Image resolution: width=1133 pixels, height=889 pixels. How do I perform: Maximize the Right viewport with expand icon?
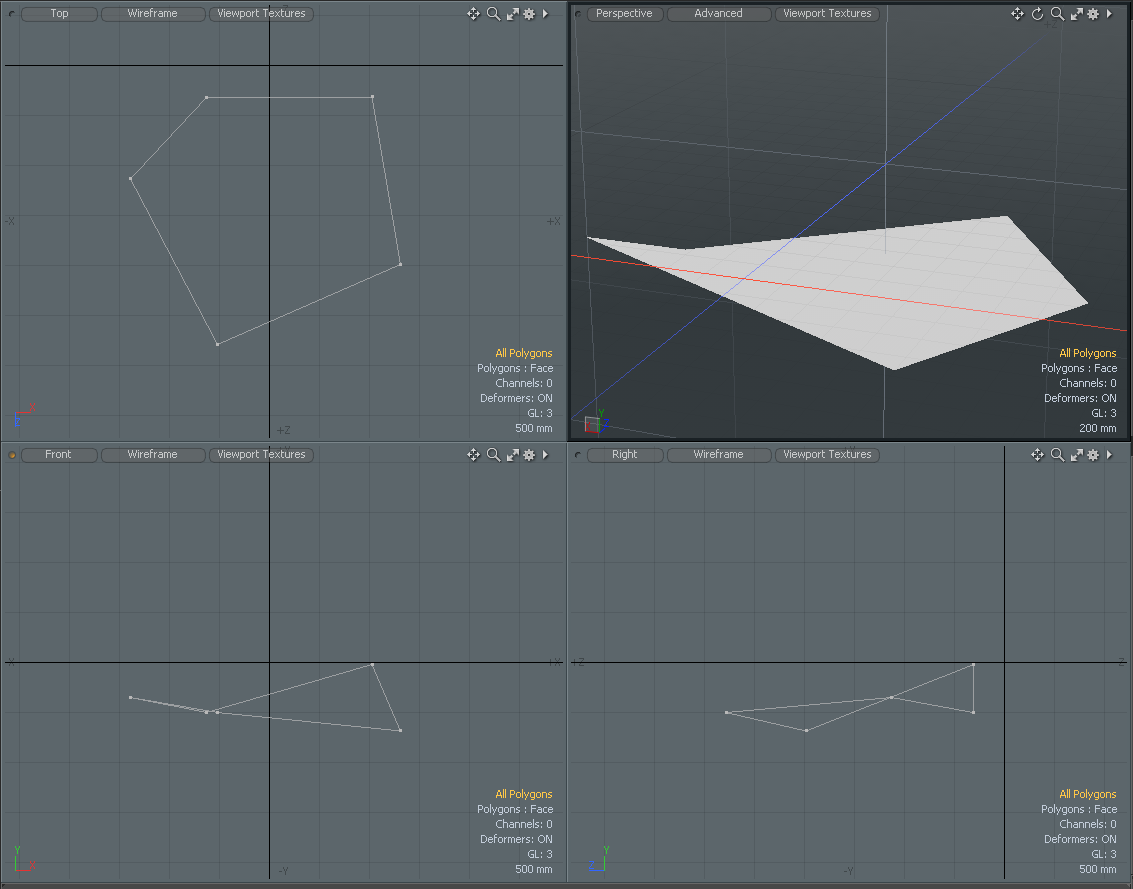point(1076,455)
